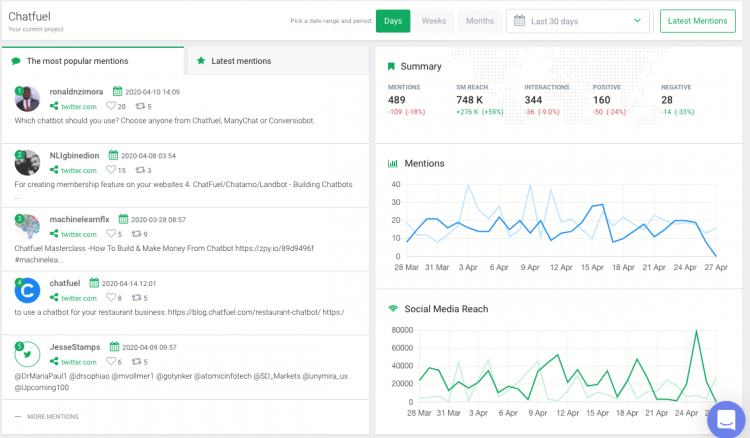Open the Chatfuel Masterclass mention text
The height and width of the screenshot is (438, 750).
[x=164, y=254]
